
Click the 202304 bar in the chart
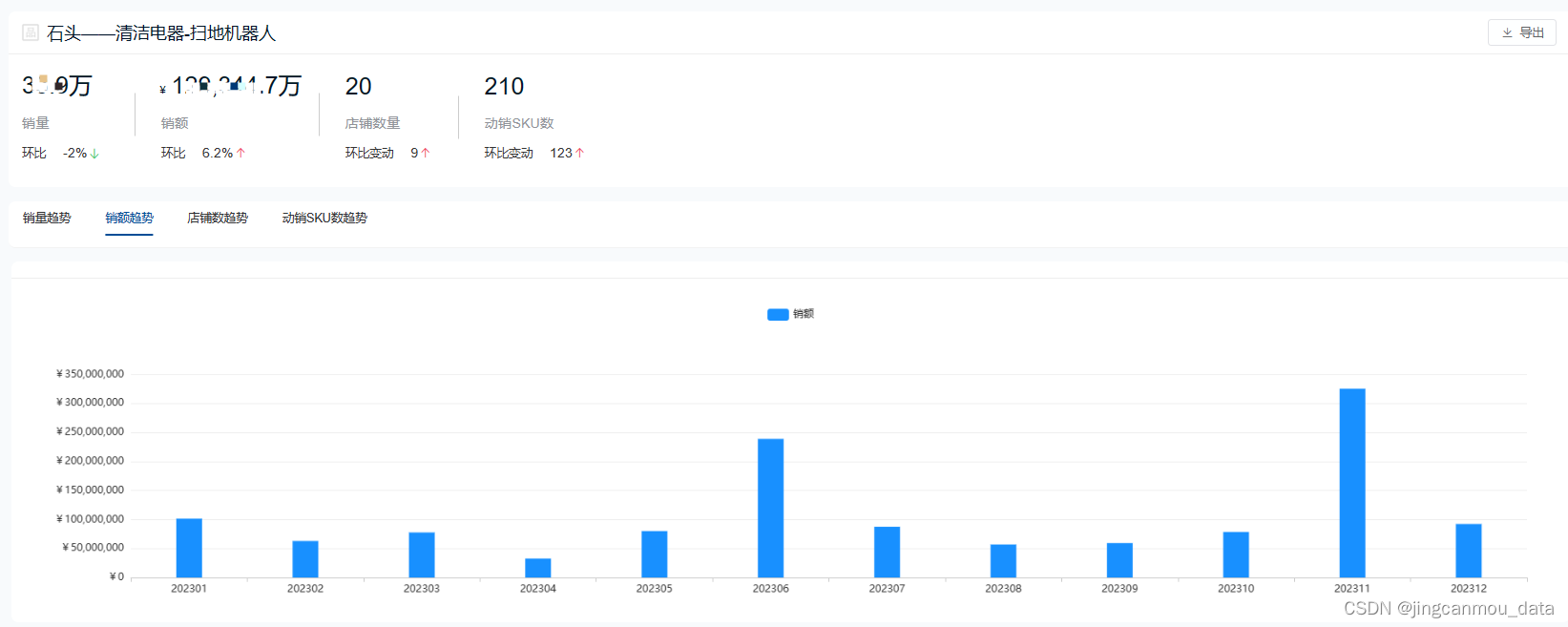click(x=538, y=568)
